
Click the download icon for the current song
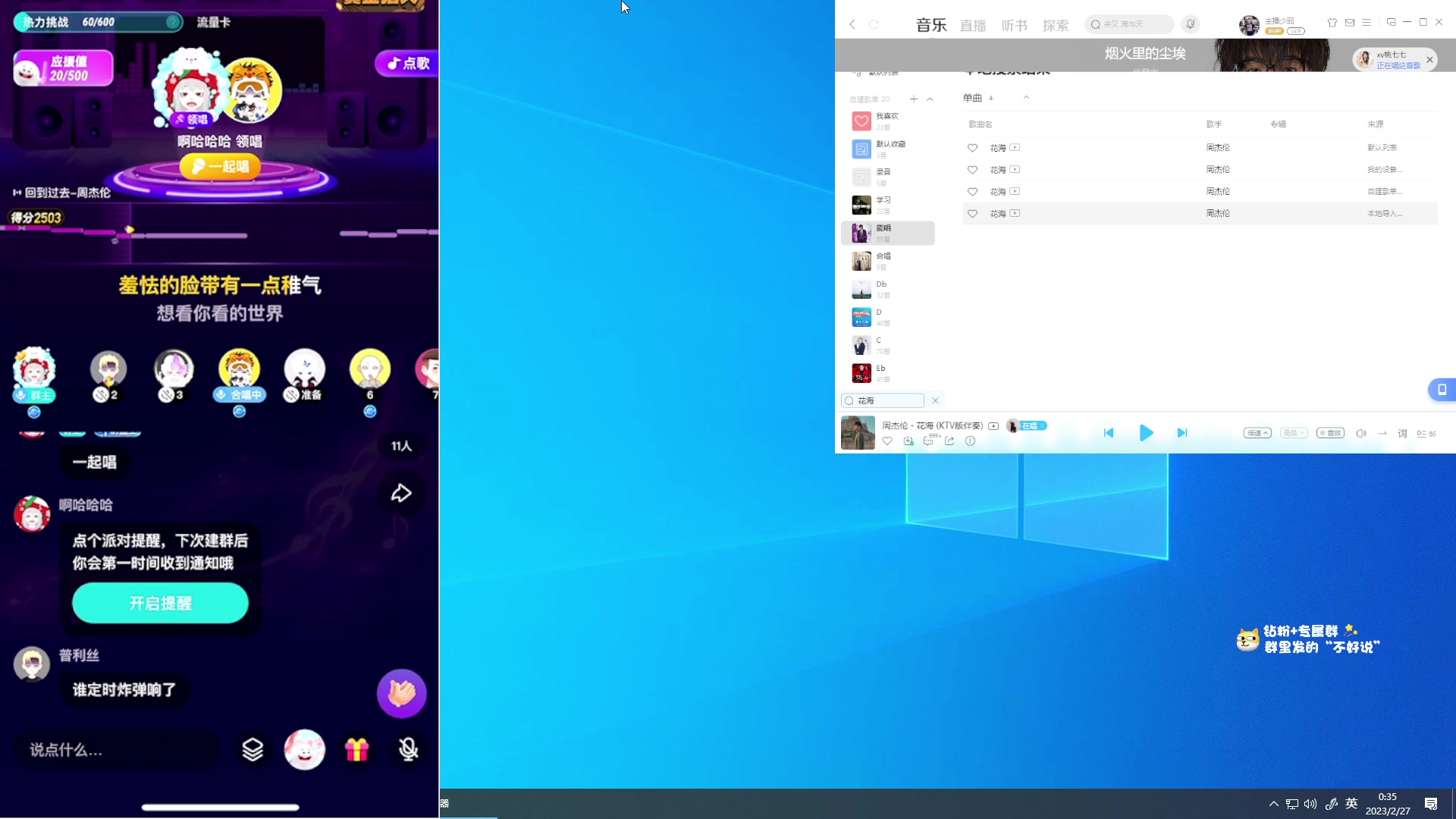click(x=908, y=441)
